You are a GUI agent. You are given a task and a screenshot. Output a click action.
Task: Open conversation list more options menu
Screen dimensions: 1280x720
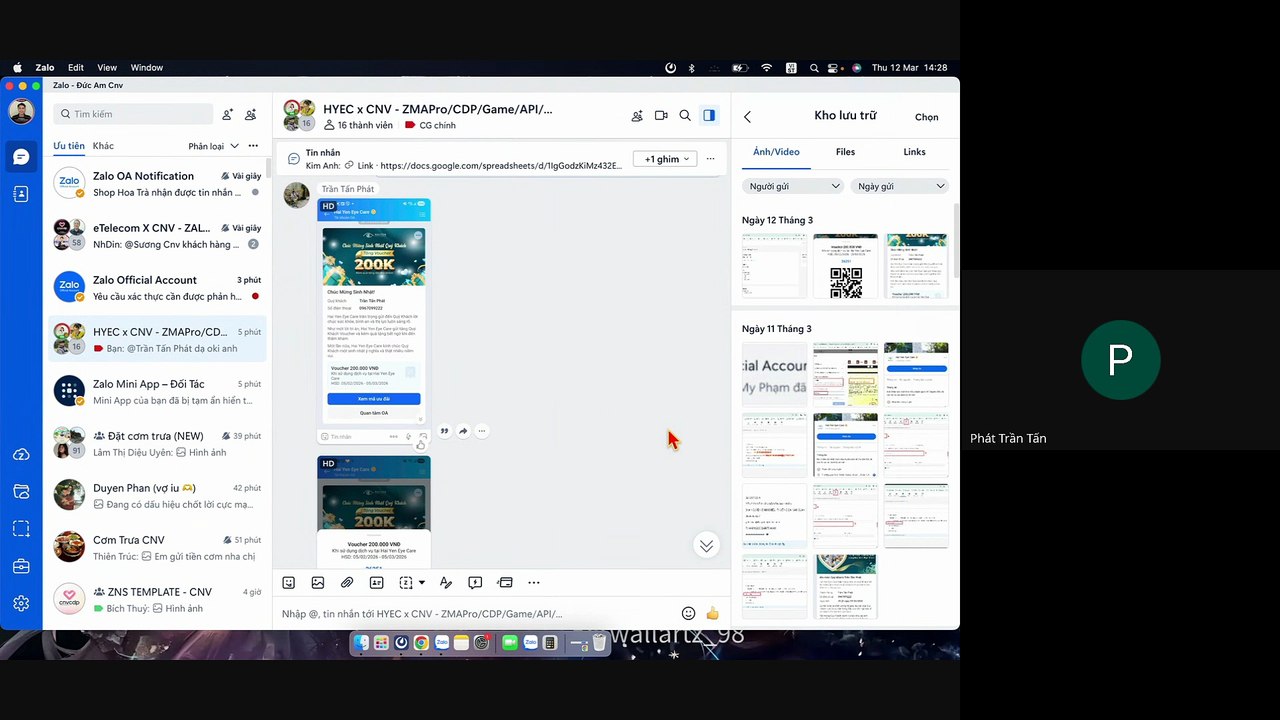pos(253,146)
